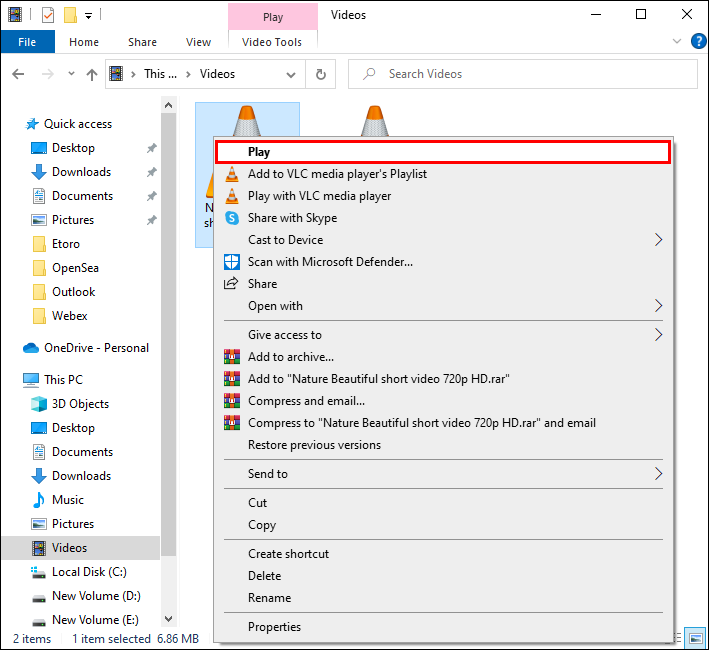Select Share with Skype option
The height and width of the screenshot is (650, 709).
[x=443, y=218]
